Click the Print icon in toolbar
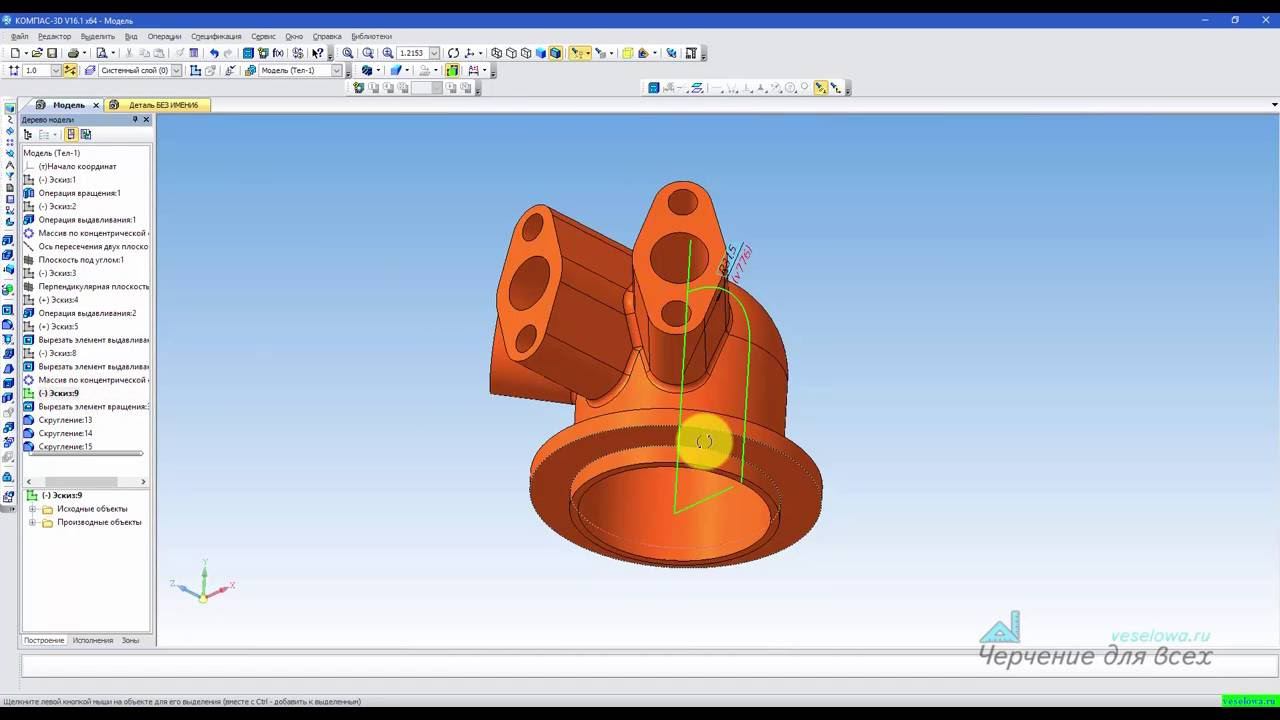 pos(73,53)
